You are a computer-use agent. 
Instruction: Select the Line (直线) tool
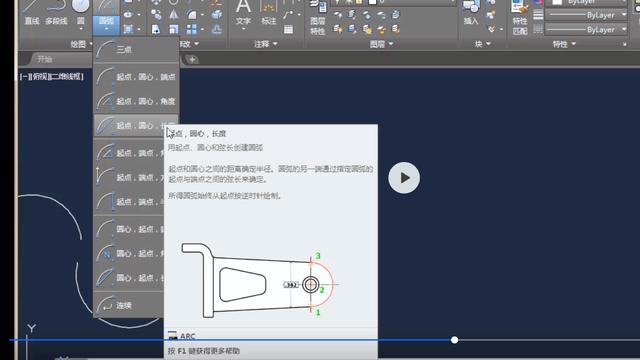pyautogui.click(x=32, y=12)
